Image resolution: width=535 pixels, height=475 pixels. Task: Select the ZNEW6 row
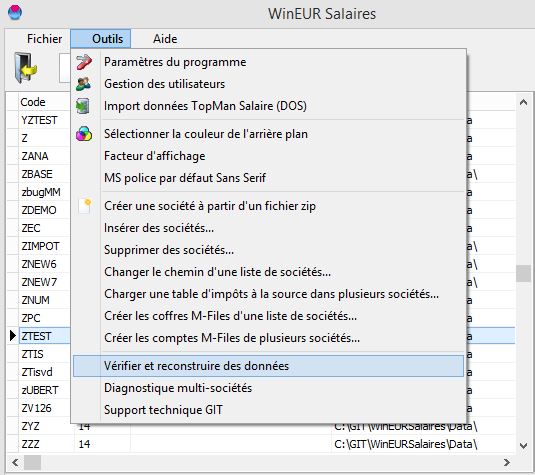coord(39,264)
